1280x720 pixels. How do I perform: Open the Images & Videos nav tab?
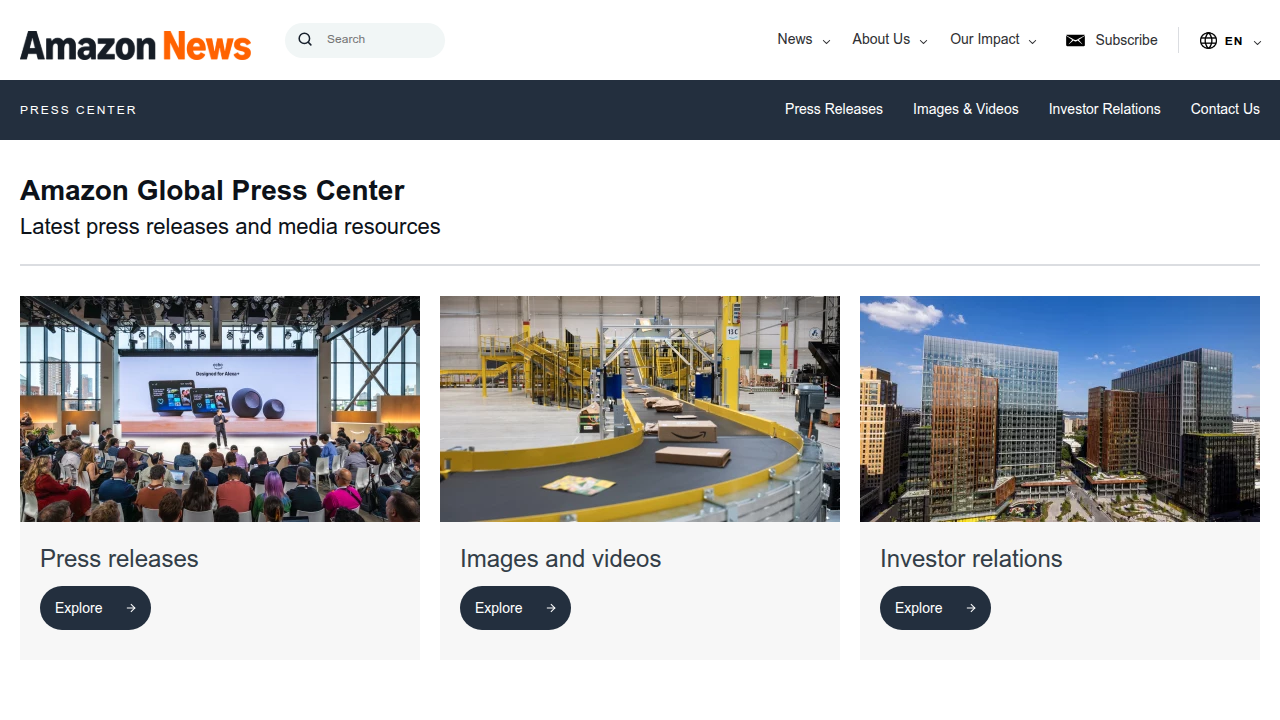point(966,109)
